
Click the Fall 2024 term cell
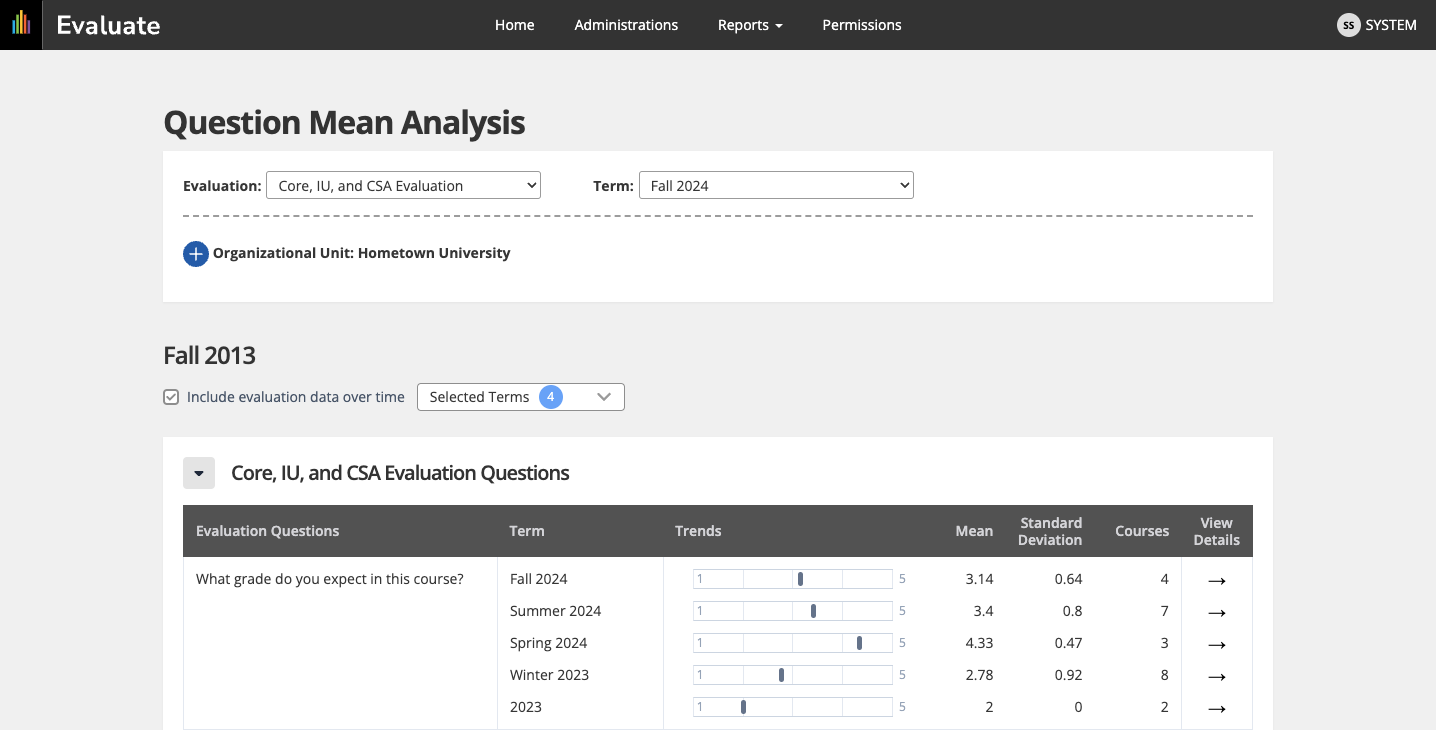(539, 579)
